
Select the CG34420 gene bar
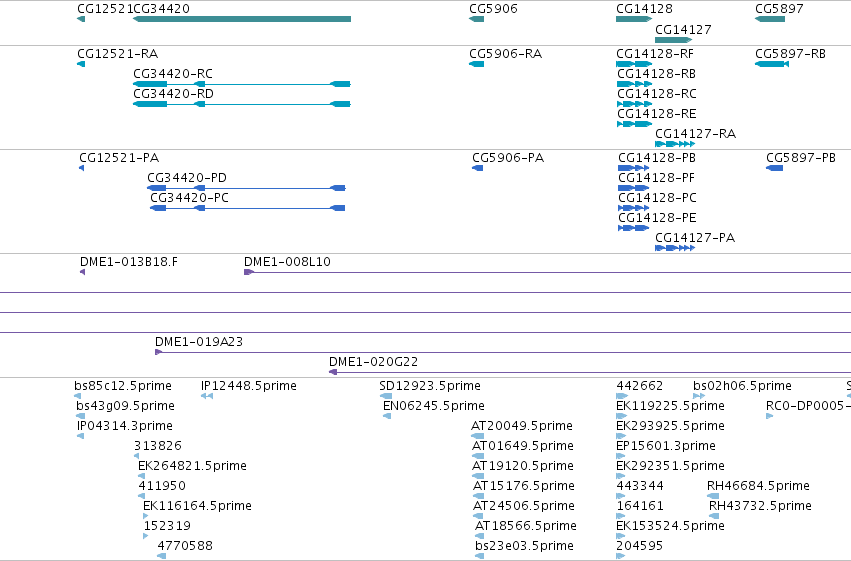(242, 19)
